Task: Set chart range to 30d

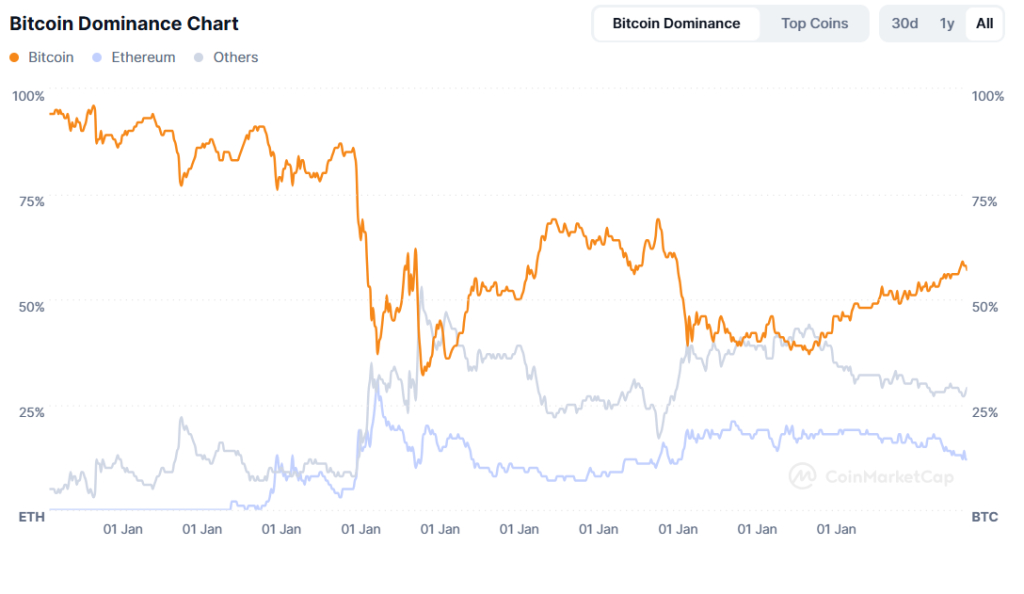Action: [904, 23]
